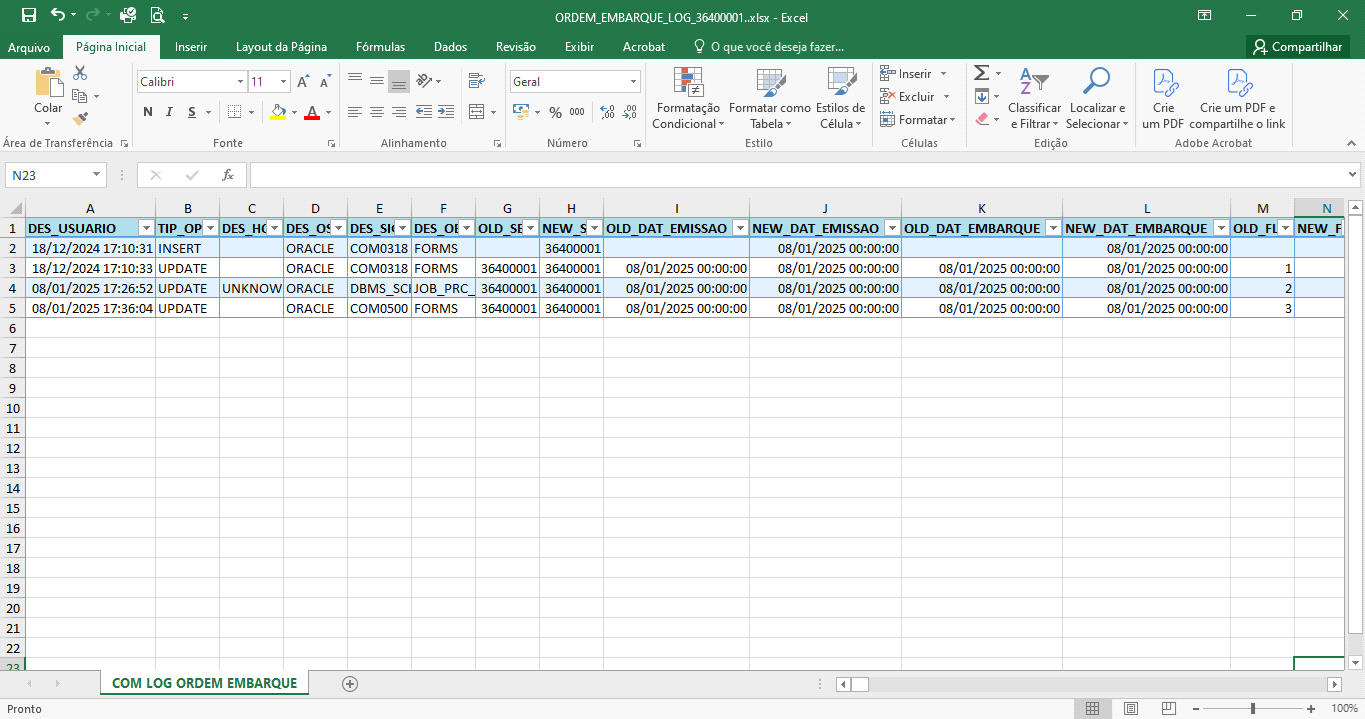The width and height of the screenshot is (1365, 719).
Task: Switch to the Fórmulas tab
Action: pyautogui.click(x=380, y=47)
